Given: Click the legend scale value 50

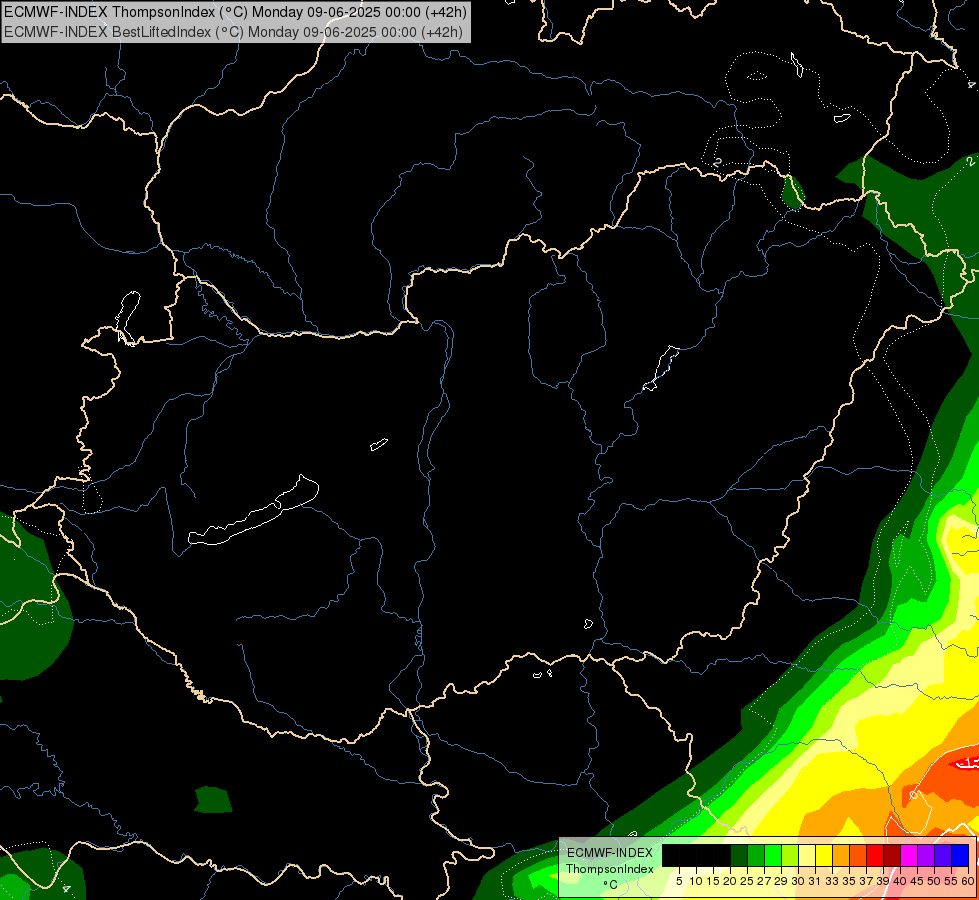Looking at the screenshot, I should (933, 881).
